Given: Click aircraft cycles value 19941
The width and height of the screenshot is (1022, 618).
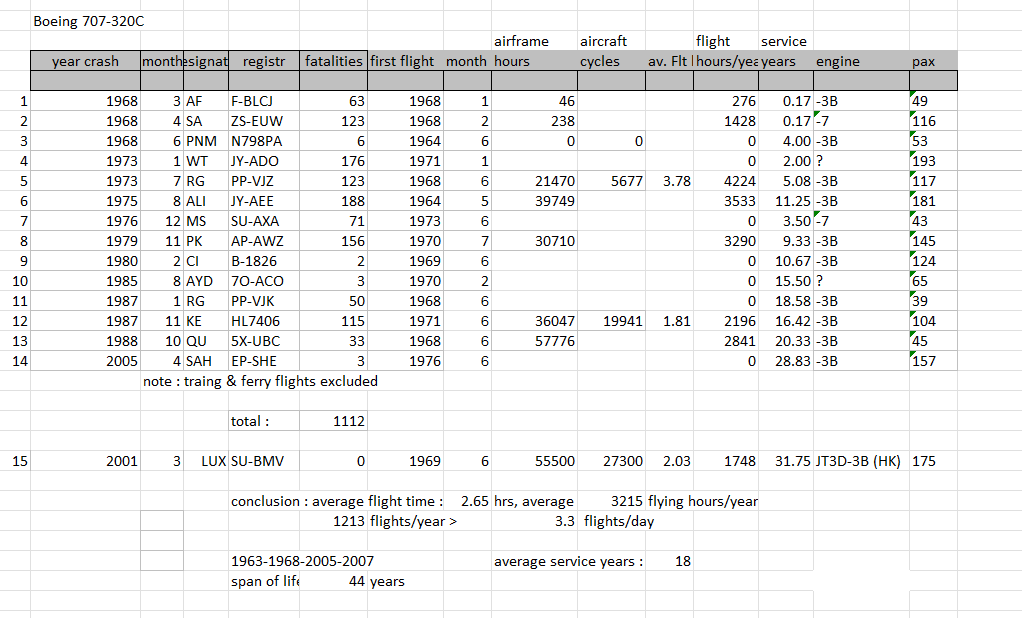Looking at the screenshot, I should 611,321.
